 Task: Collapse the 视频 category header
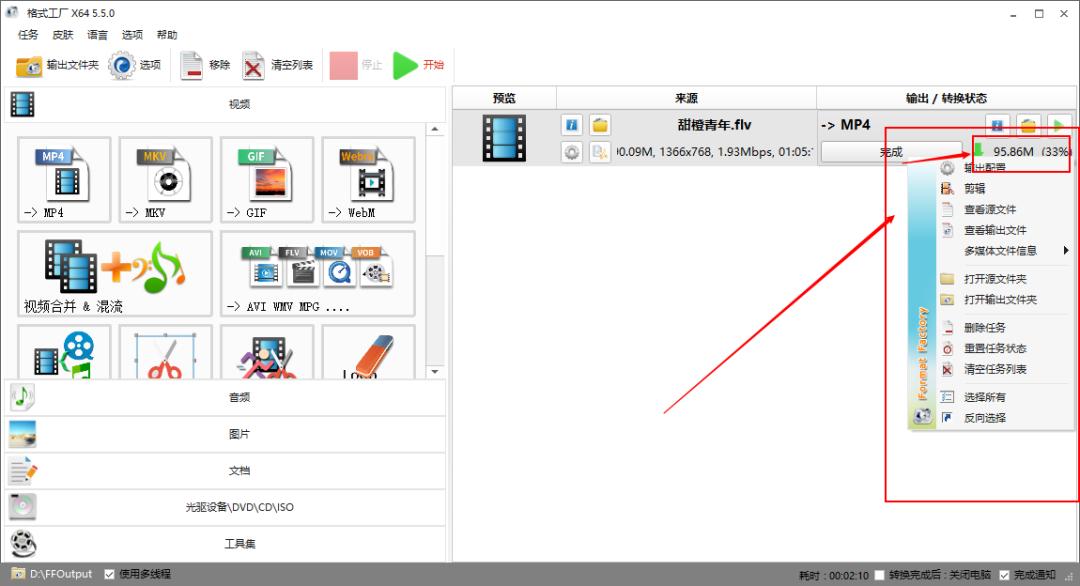tap(225, 105)
